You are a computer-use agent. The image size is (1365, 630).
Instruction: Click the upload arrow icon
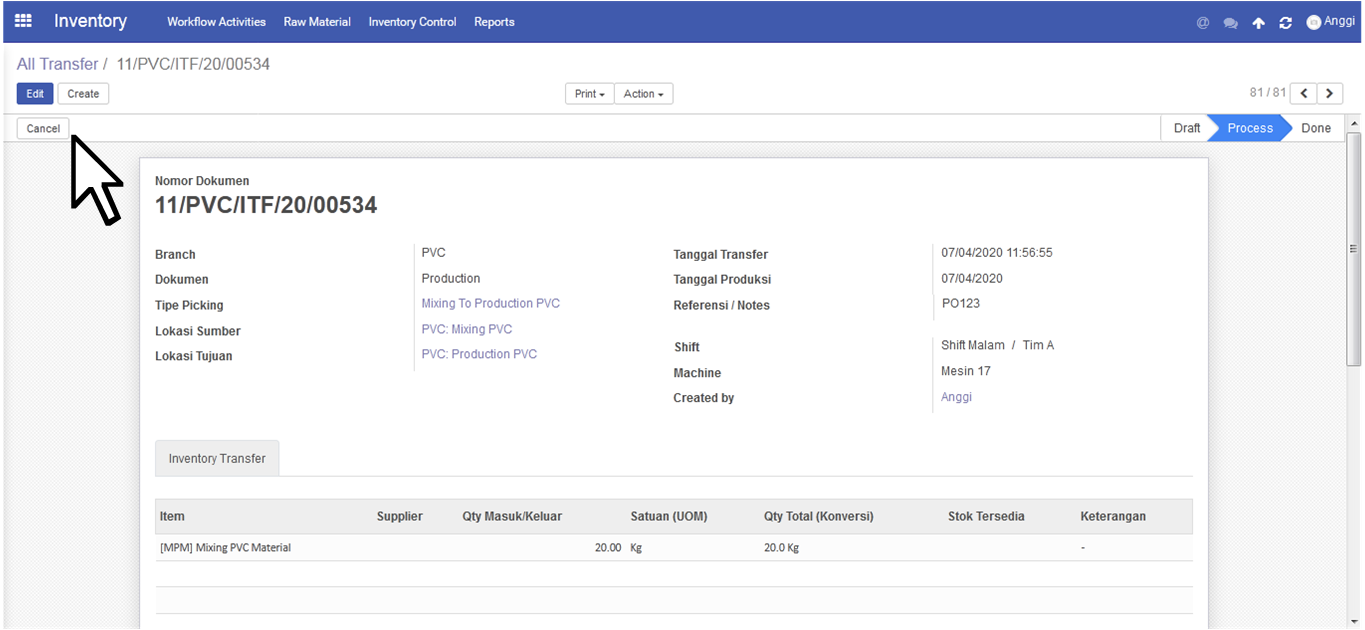click(1258, 23)
